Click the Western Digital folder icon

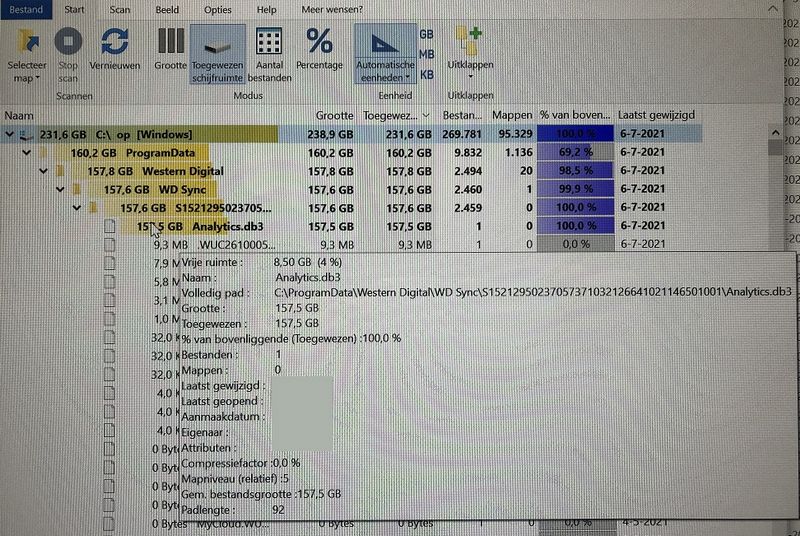61,171
